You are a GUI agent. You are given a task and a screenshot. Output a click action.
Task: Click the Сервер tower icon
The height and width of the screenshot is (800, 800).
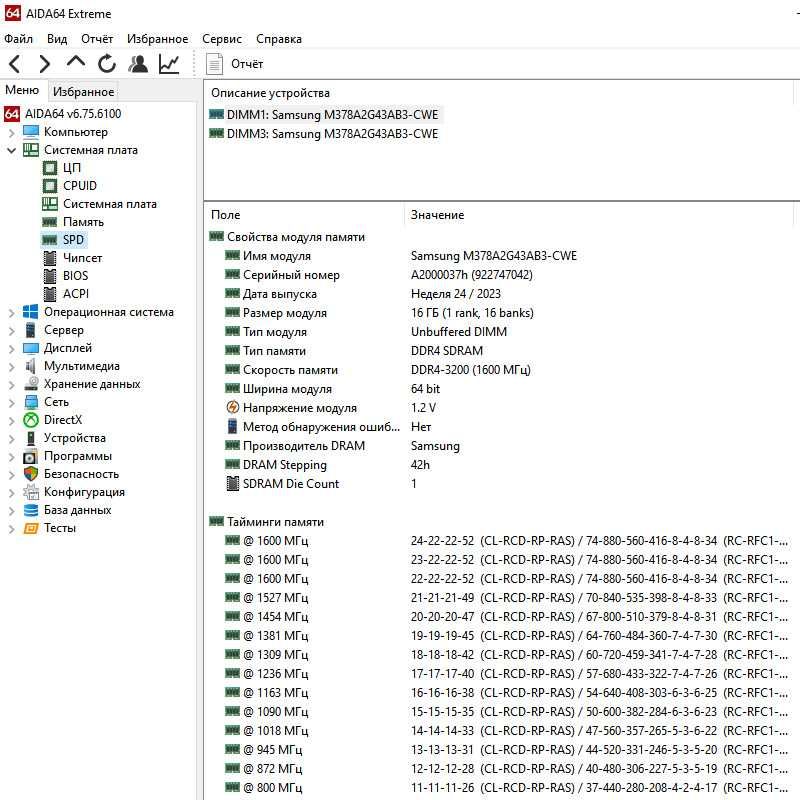(x=31, y=330)
